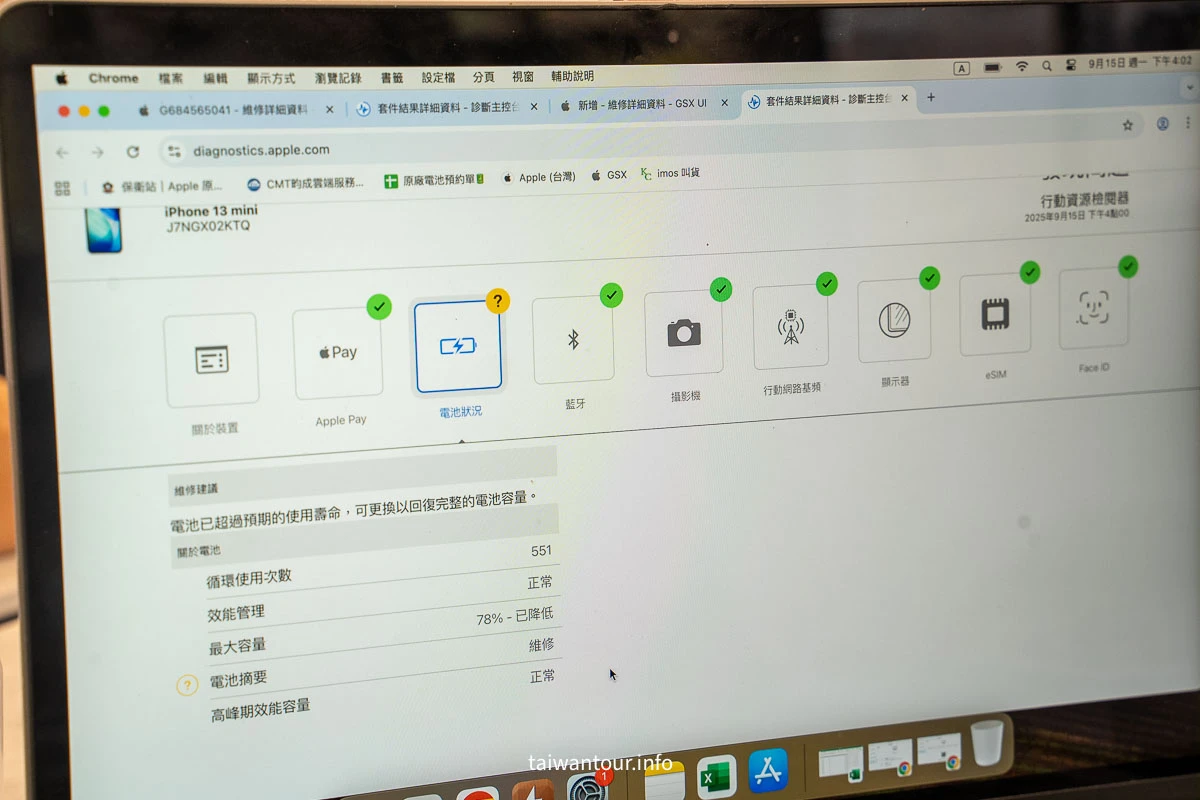Open the 保衛站 | Apple 原 bookmark
This screenshot has height=800, width=1200.
tap(162, 186)
